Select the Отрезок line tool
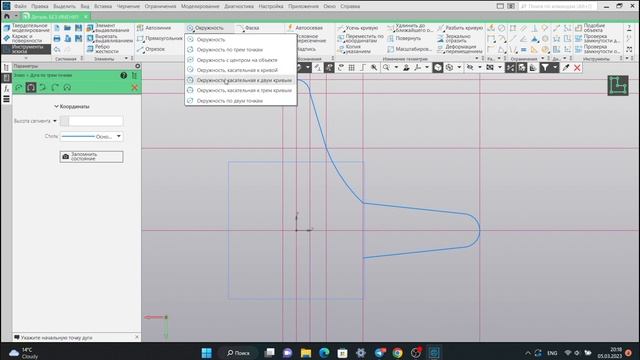 pyautogui.click(x=151, y=49)
